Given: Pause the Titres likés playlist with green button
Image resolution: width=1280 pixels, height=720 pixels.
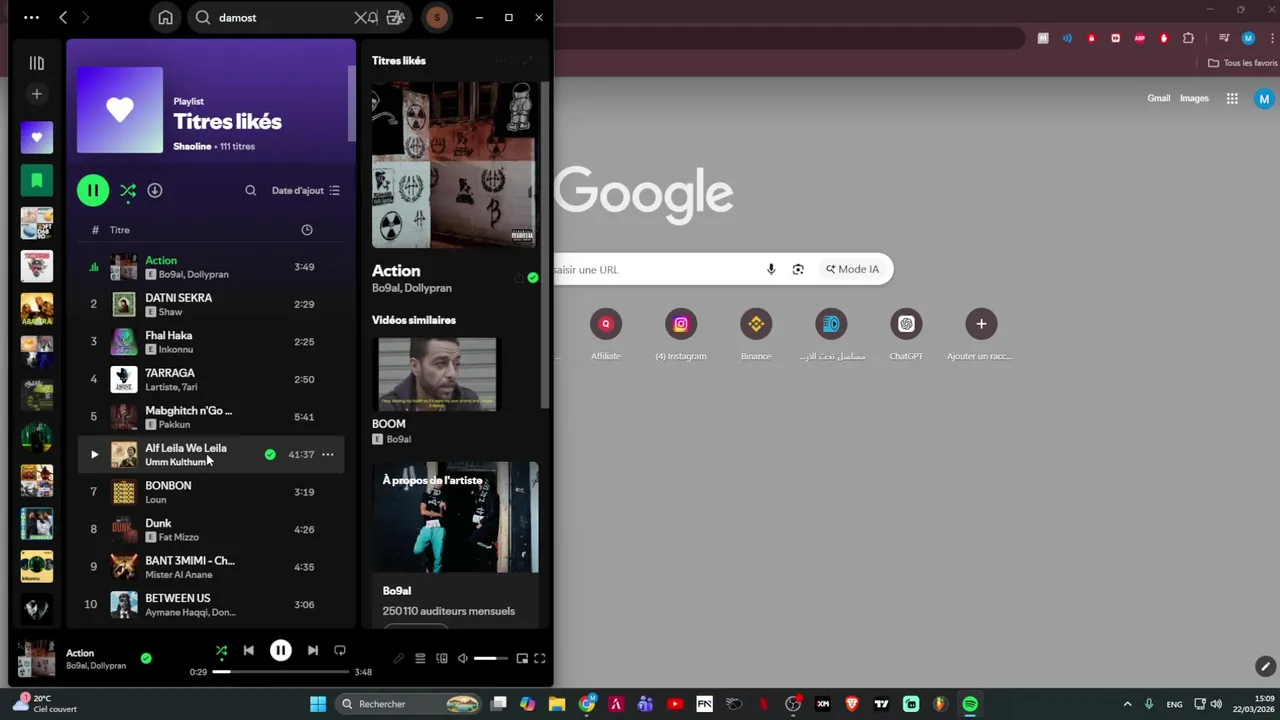Looking at the screenshot, I should [x=93, y=190].
